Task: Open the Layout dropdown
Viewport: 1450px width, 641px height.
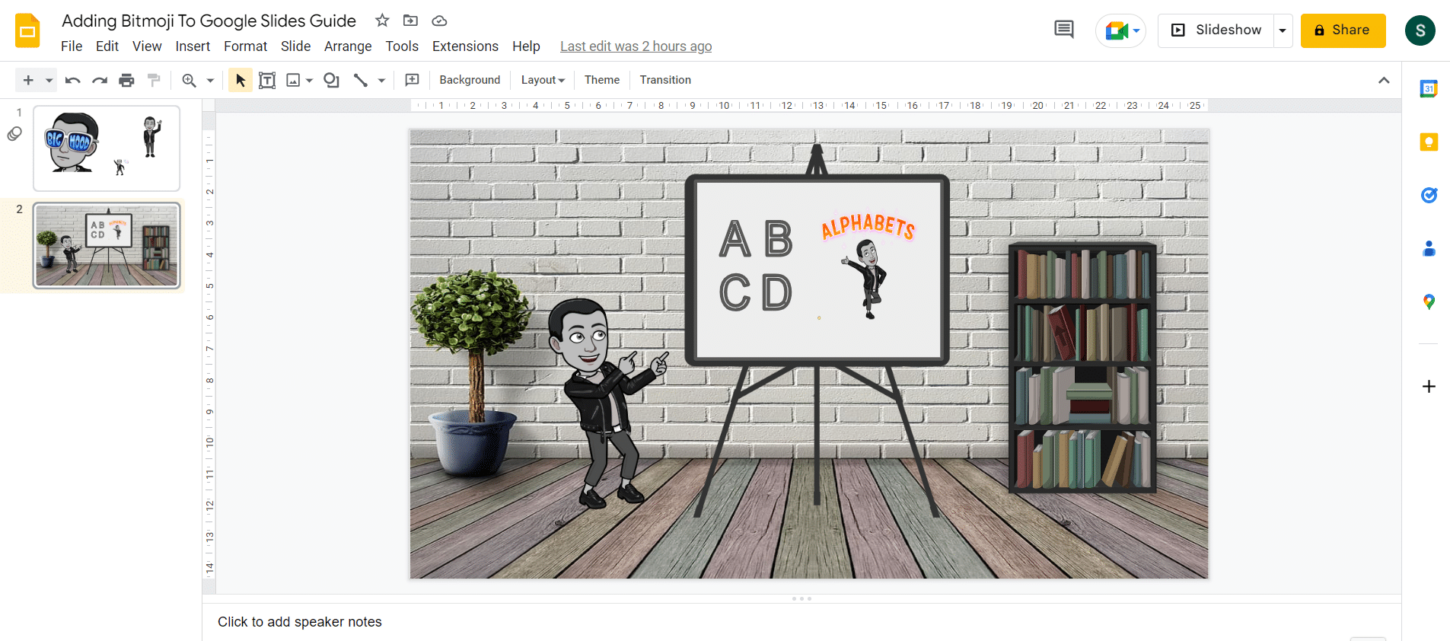Action: point(542,80)
